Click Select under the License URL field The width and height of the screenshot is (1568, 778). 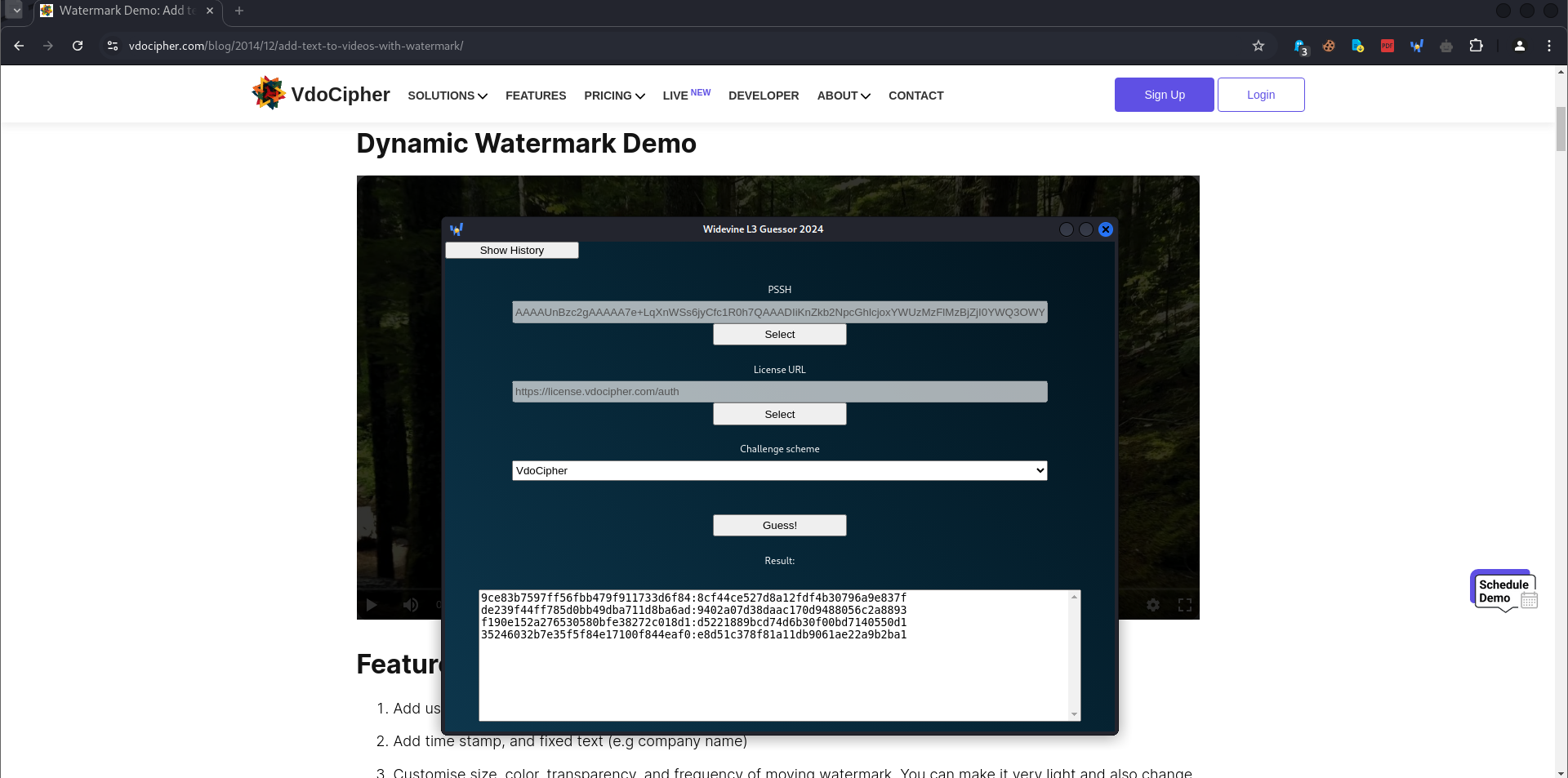click(x=780, y=415)
